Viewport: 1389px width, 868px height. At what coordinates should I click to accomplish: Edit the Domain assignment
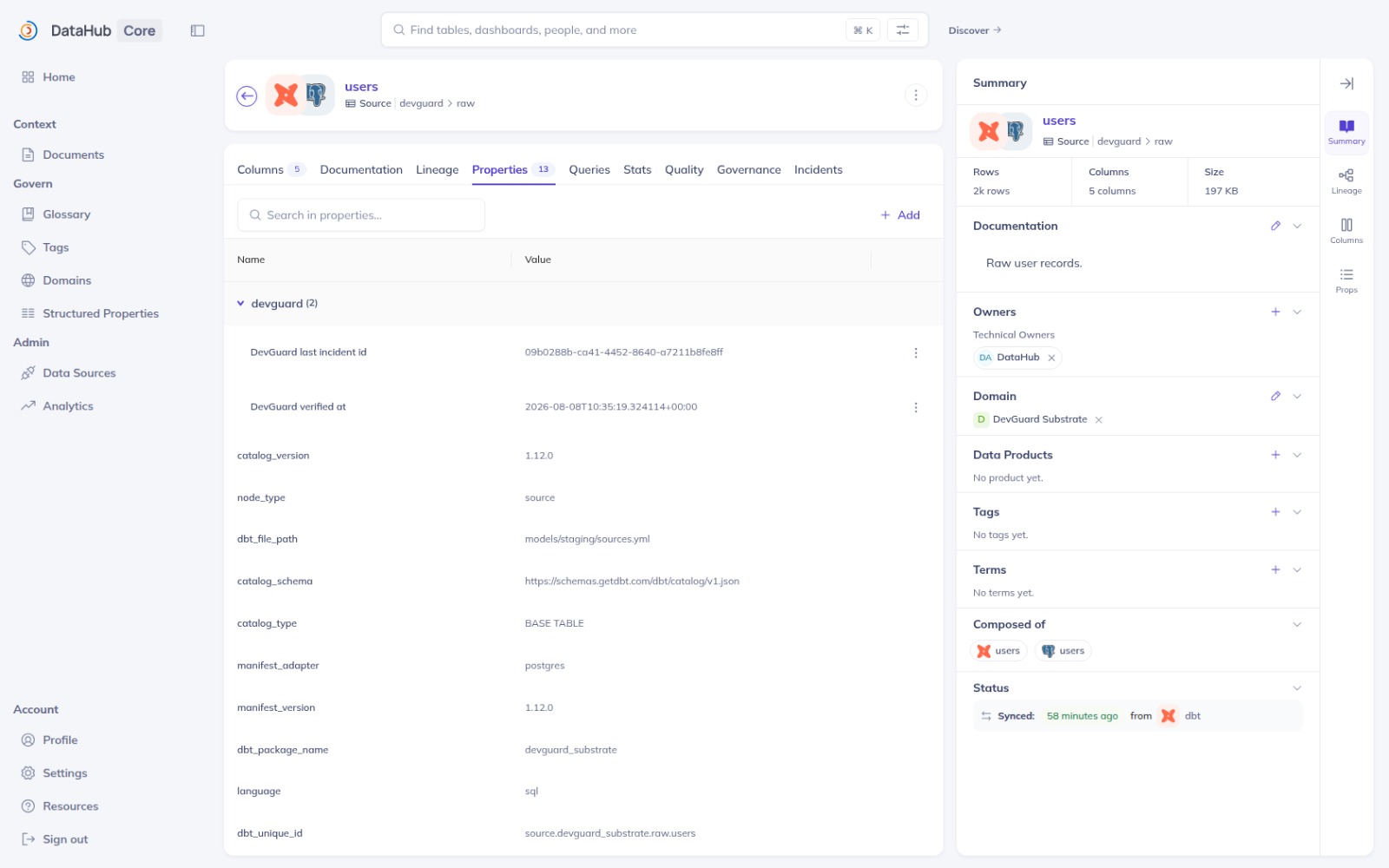point(1275,396)
